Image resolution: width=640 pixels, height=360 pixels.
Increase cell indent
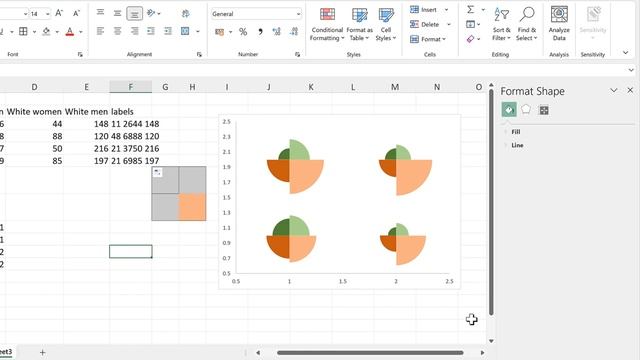tap(168, 31)
